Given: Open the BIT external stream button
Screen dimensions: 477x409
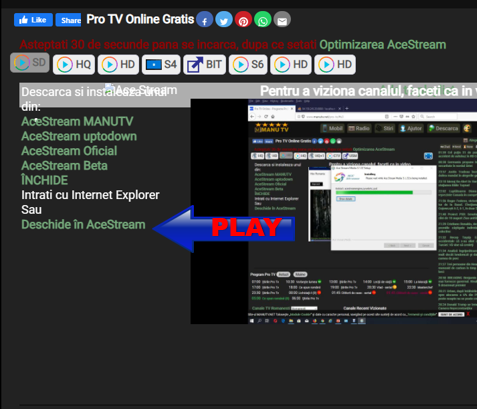Looking at the screenshot, I should (204, 64).
